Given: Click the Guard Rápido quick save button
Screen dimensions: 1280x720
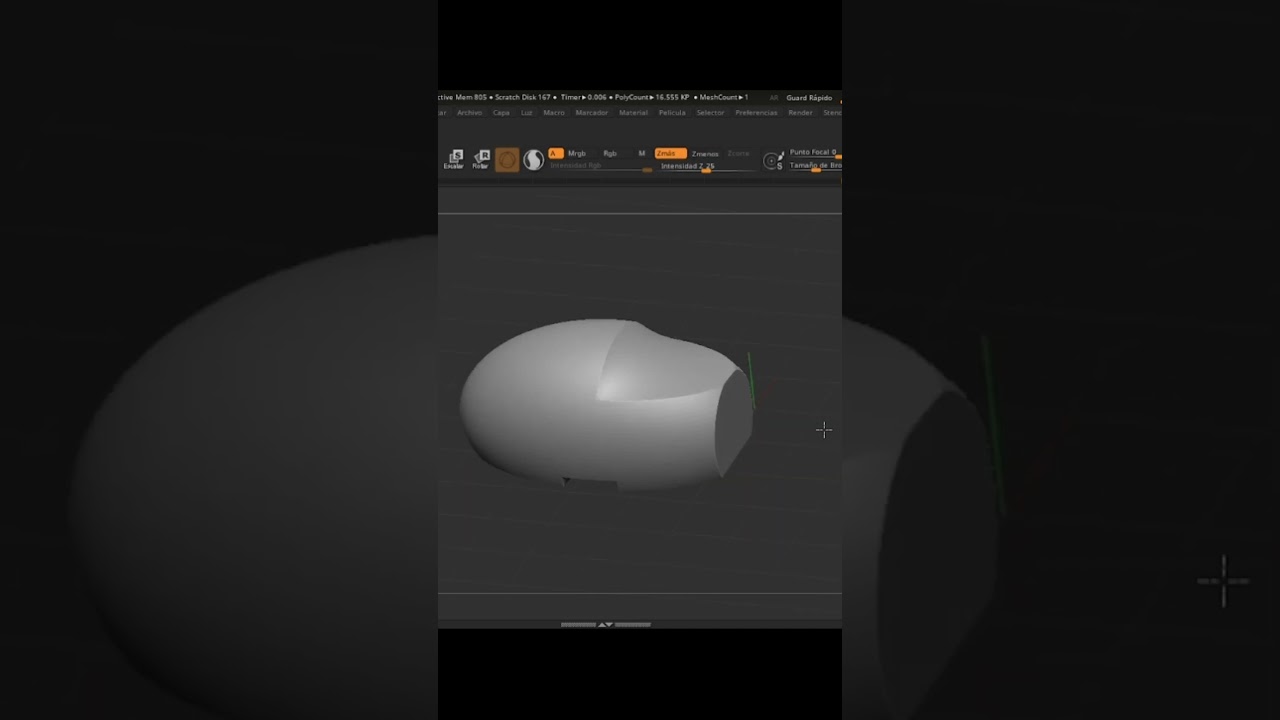Looking at the screenshot, I should (809, 98).
